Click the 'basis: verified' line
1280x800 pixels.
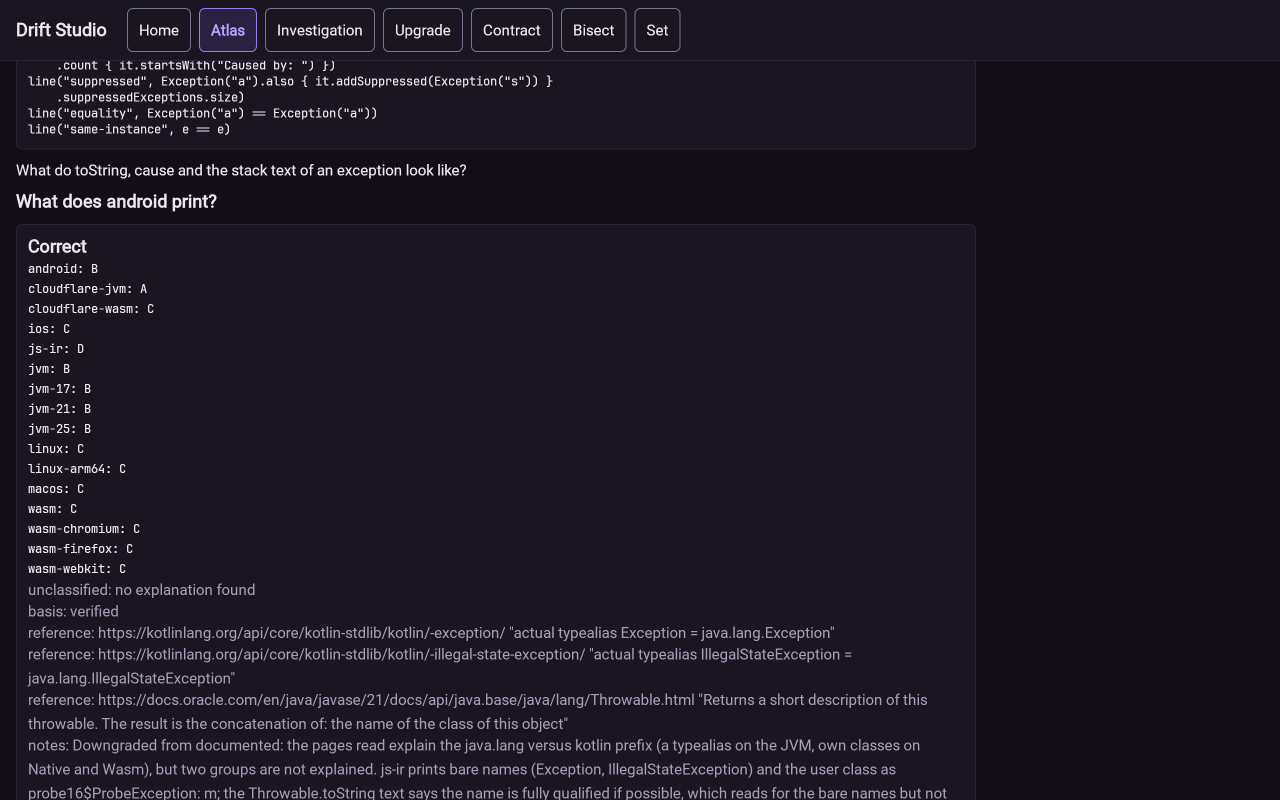click(x=73, y=611)
